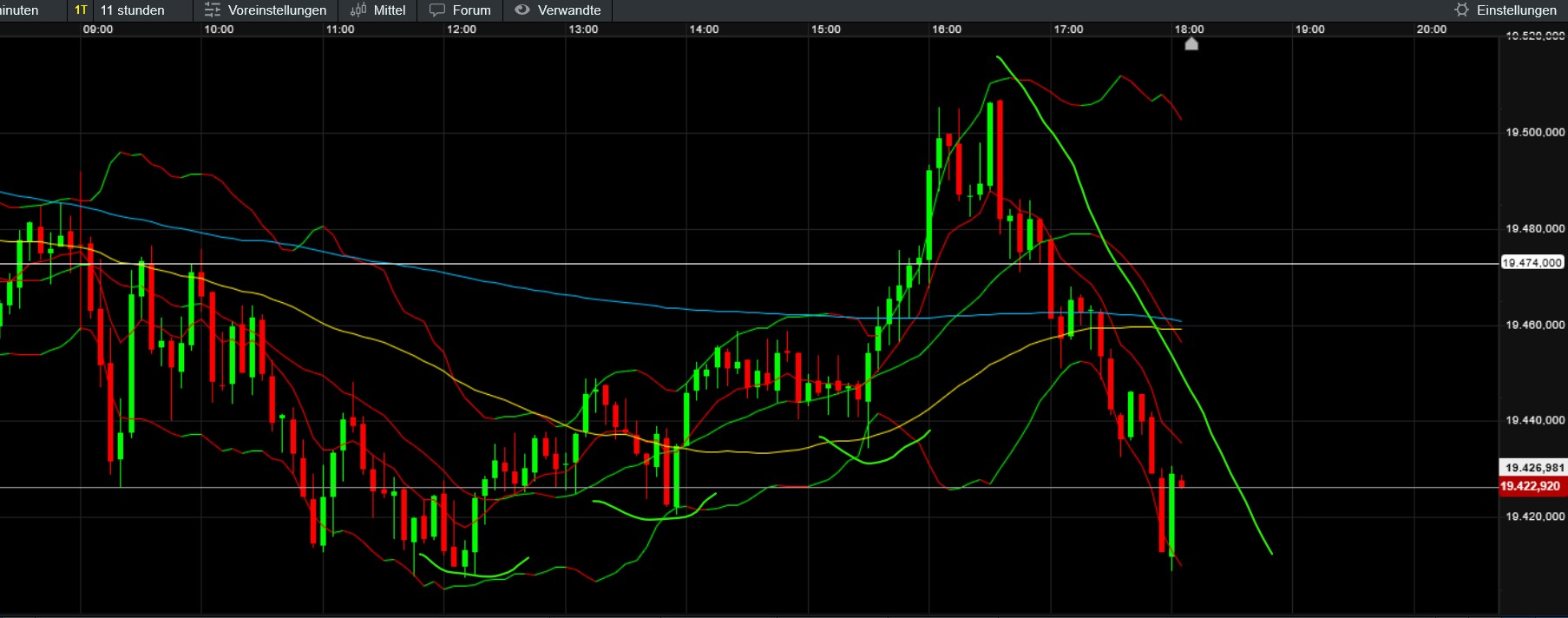1568x618 pixels.
Task: Click the 09:00 time axis label
Action: coord(98,30)
